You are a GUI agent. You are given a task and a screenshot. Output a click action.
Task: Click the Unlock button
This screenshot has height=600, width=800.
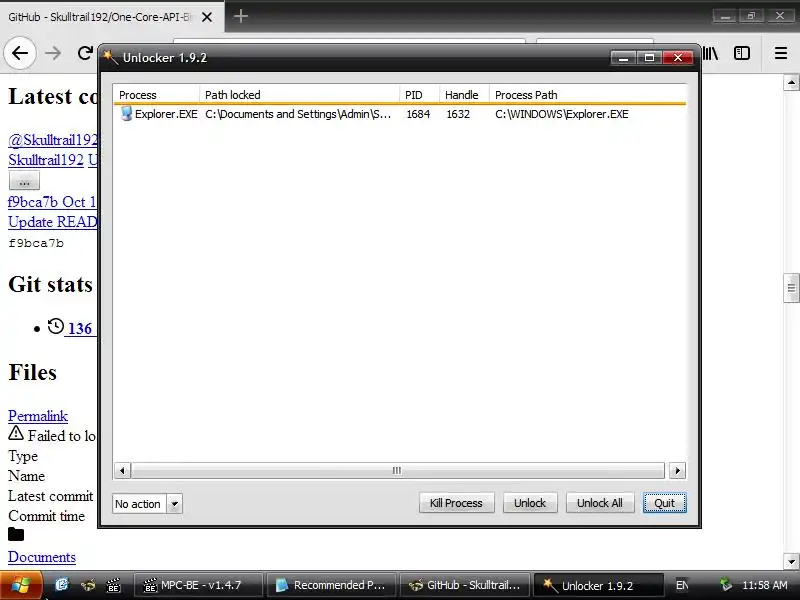tap(530, 503)
